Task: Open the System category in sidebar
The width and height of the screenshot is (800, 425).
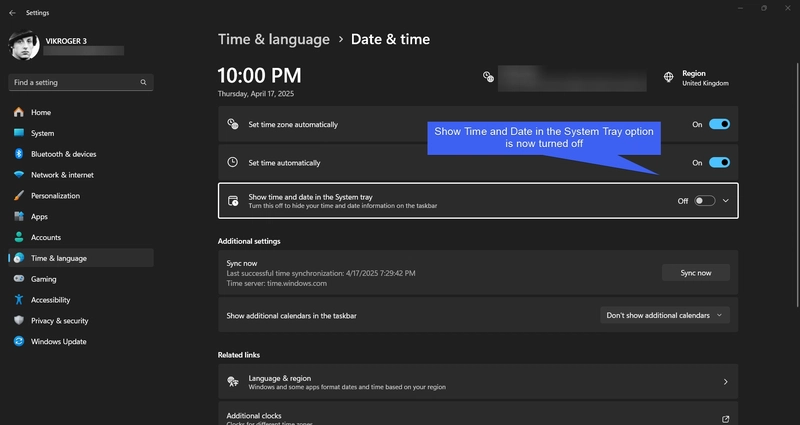Action: tap(42, 133)
